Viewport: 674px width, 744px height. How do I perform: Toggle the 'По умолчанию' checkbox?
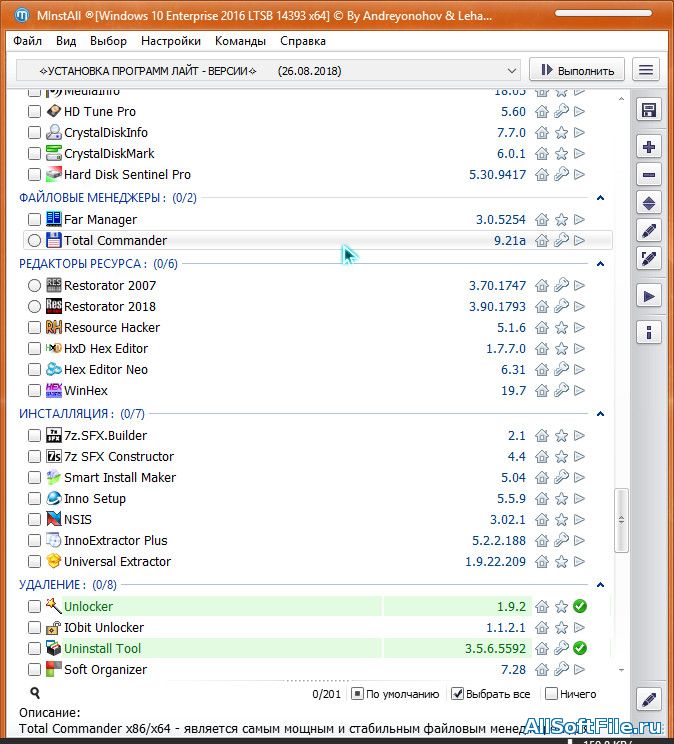point(357,694)
